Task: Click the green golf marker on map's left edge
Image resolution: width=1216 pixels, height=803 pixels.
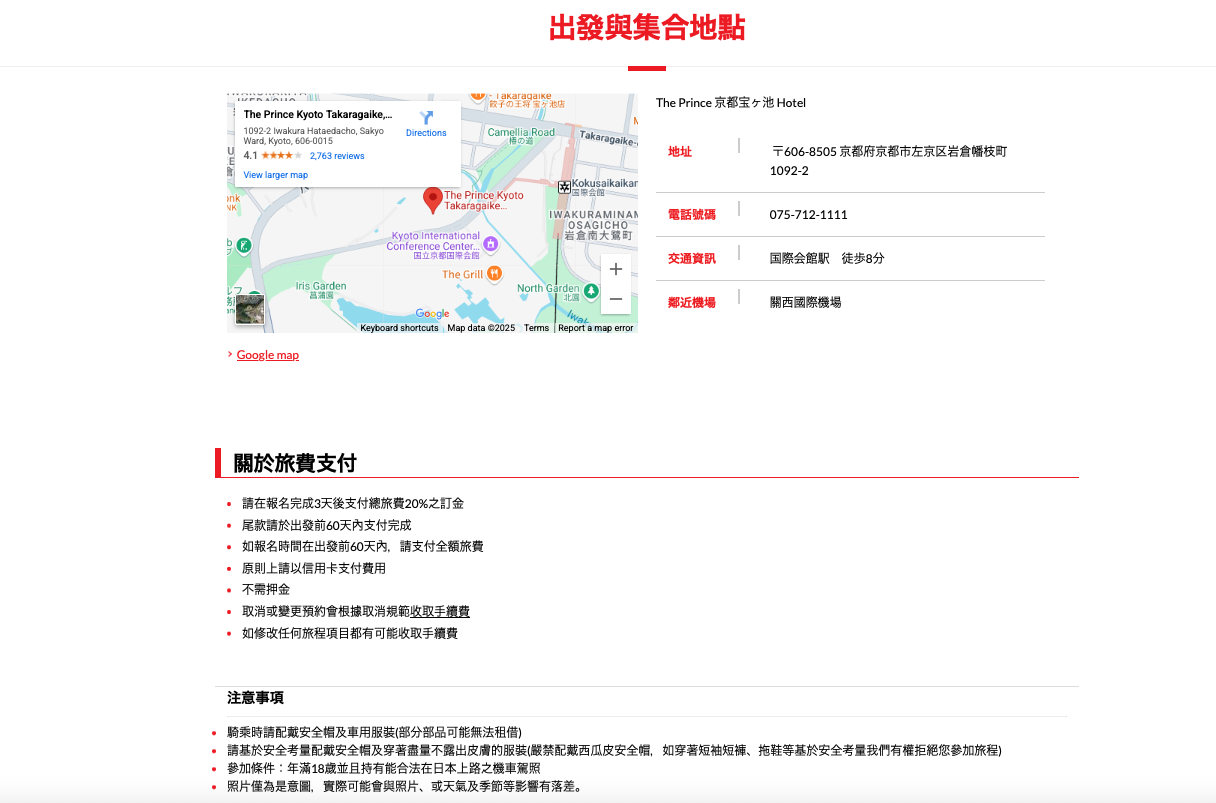Action: 243,246
